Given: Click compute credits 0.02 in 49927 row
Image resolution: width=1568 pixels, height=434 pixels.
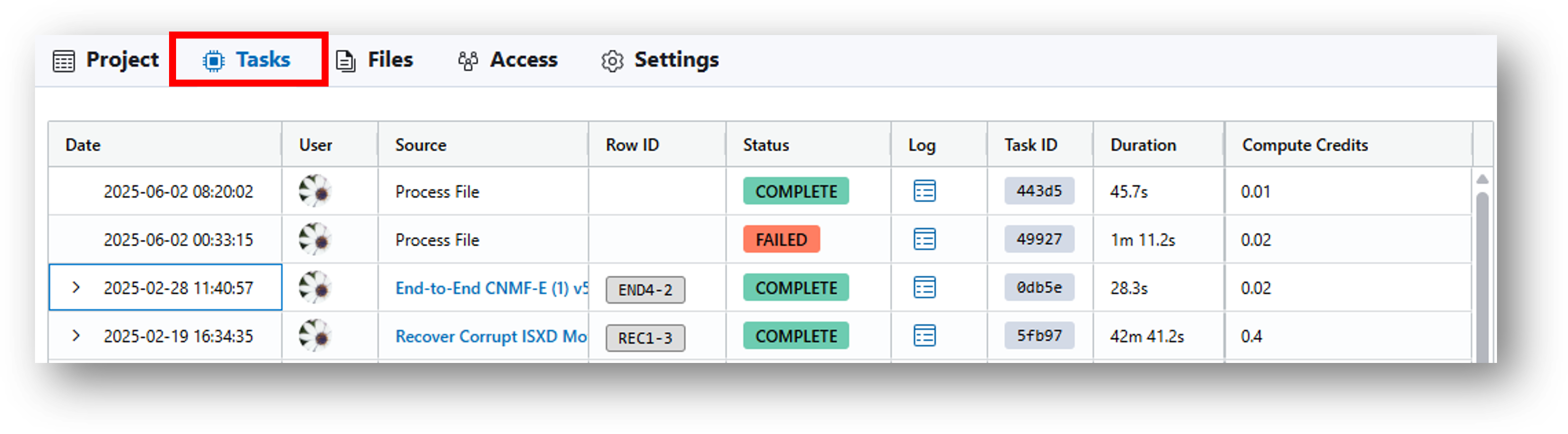Looking at the screenshot, I should (x=1256, y=240).
